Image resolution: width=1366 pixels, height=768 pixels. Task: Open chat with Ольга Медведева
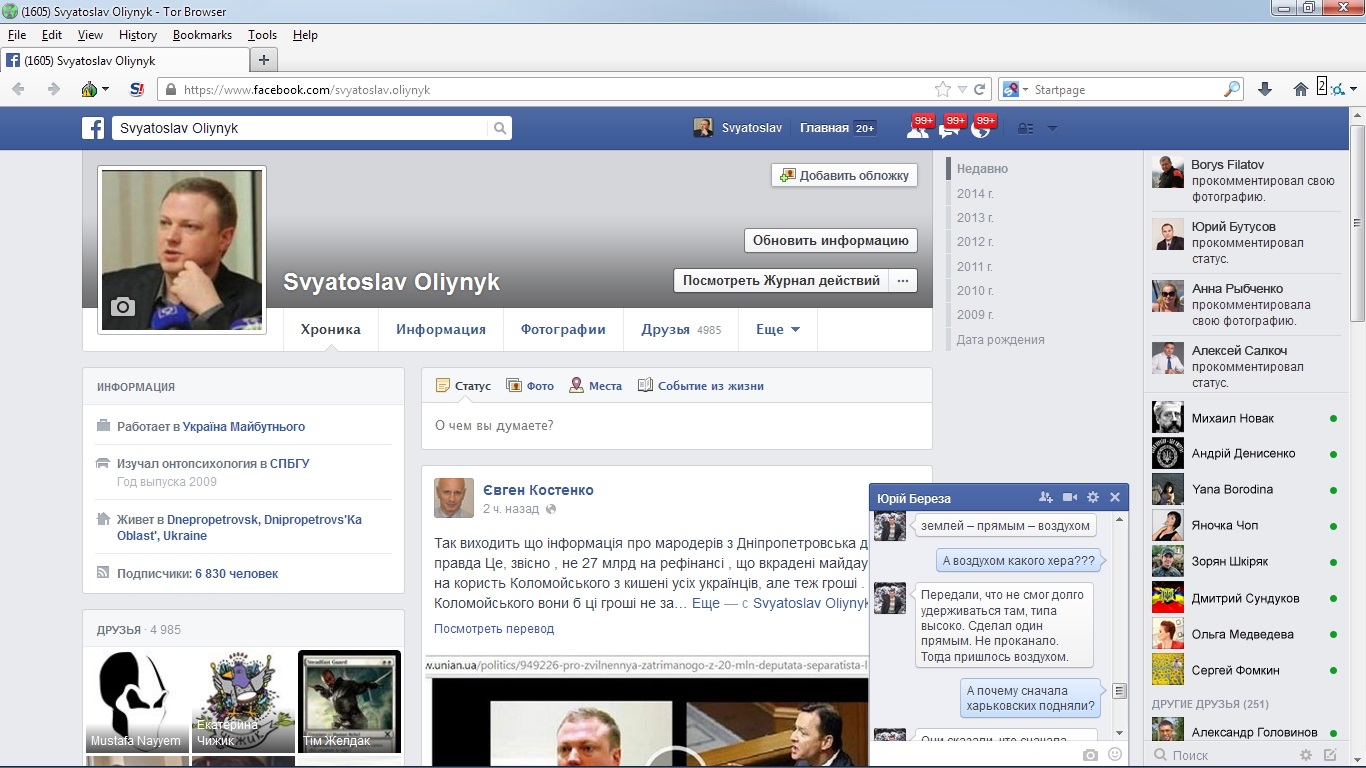[x=1244, y=634]
